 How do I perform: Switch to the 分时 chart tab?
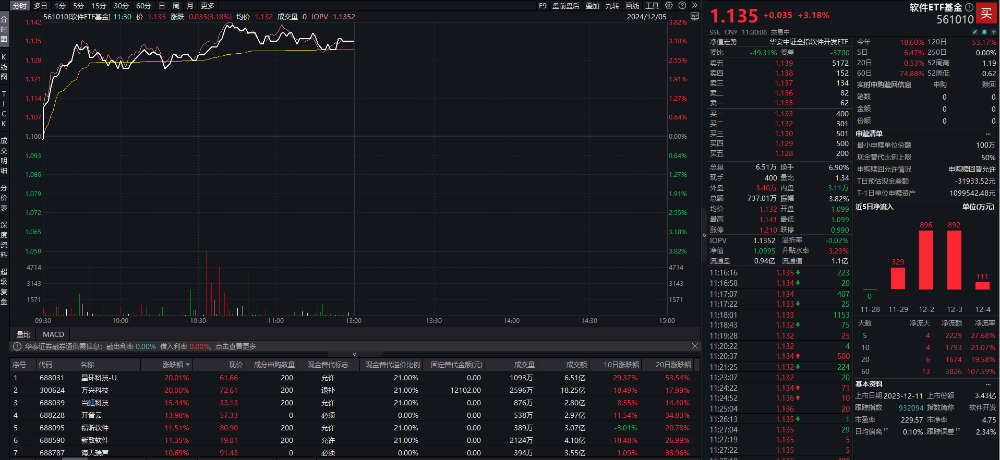coord(19,5)
